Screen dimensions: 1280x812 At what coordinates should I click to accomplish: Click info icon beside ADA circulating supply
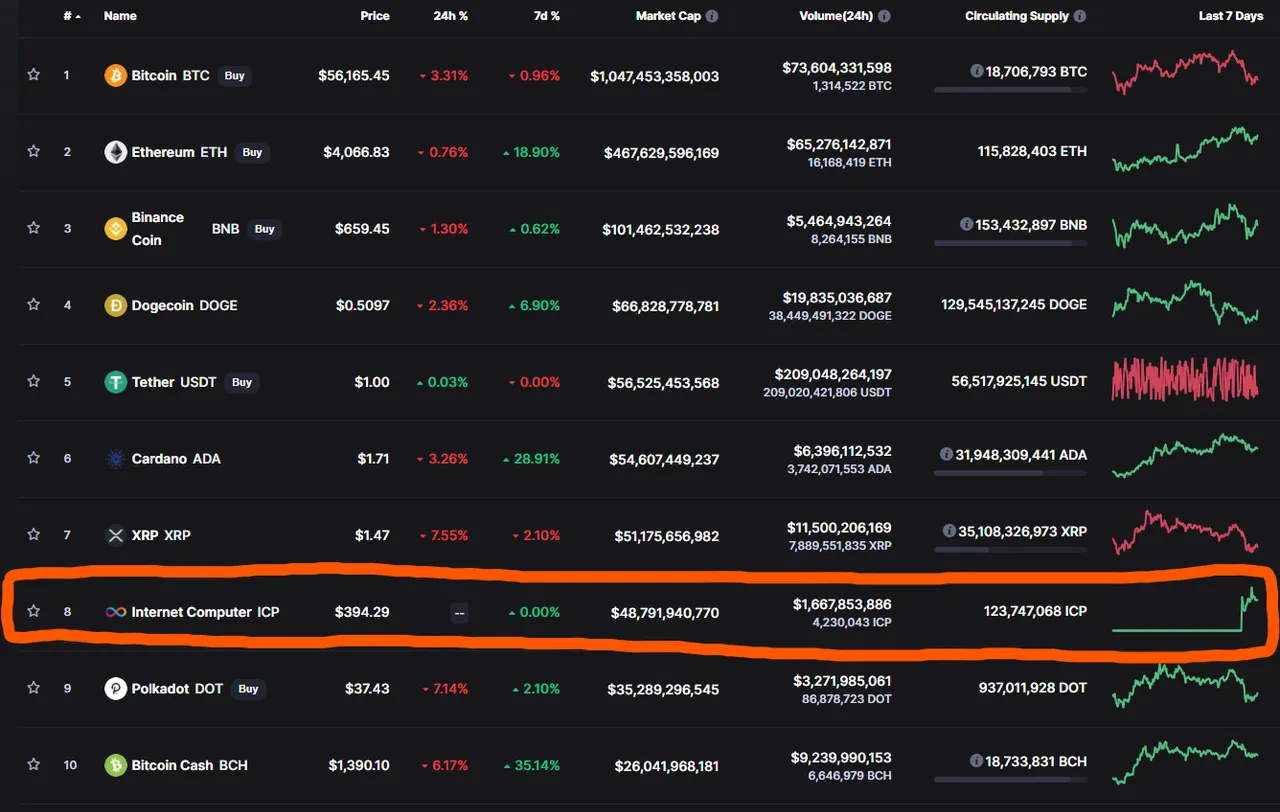[x=946, y=454]
